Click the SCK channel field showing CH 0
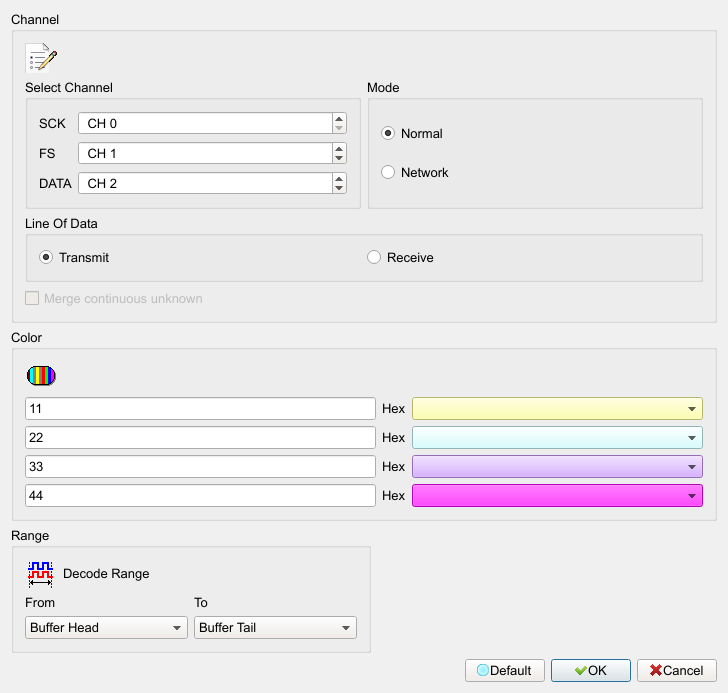 (205, 123)
